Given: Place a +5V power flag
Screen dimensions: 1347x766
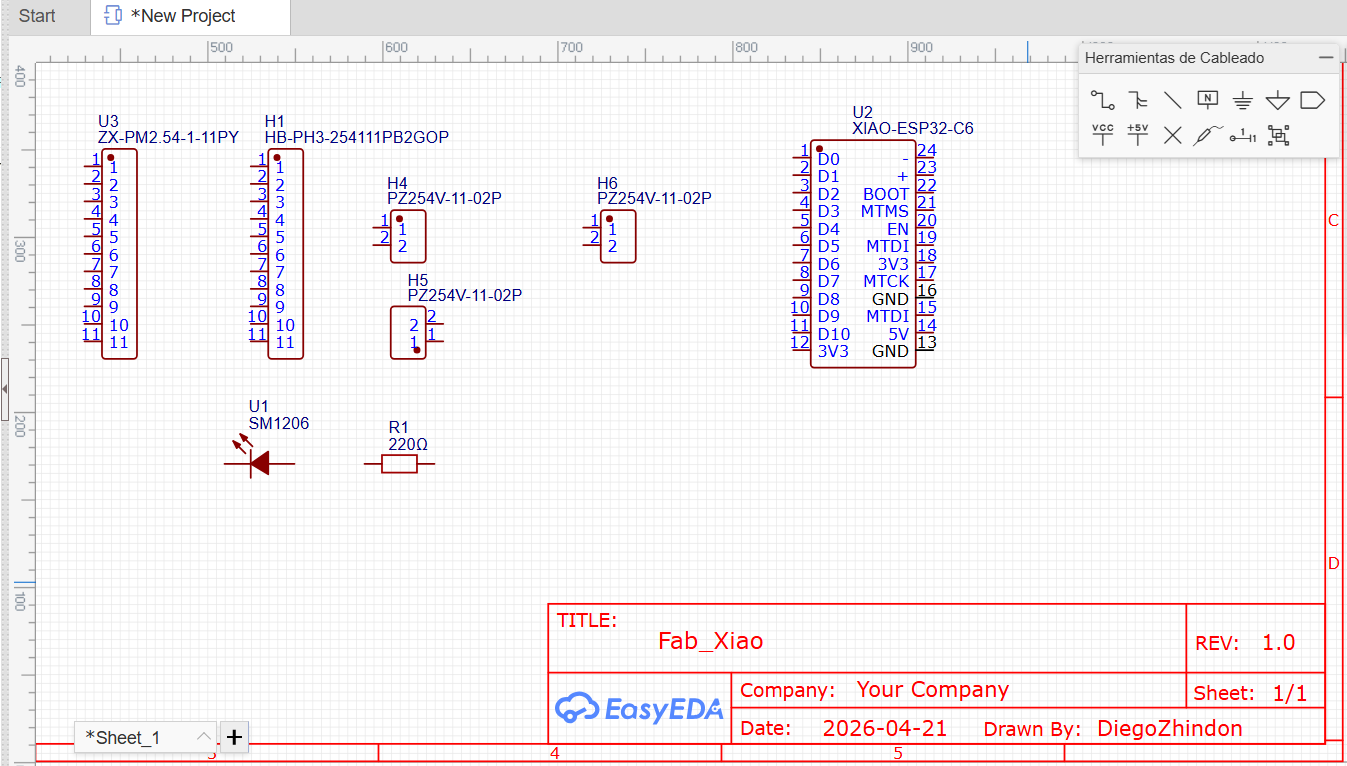Looking at the screenshot, I should [1137, 134].
